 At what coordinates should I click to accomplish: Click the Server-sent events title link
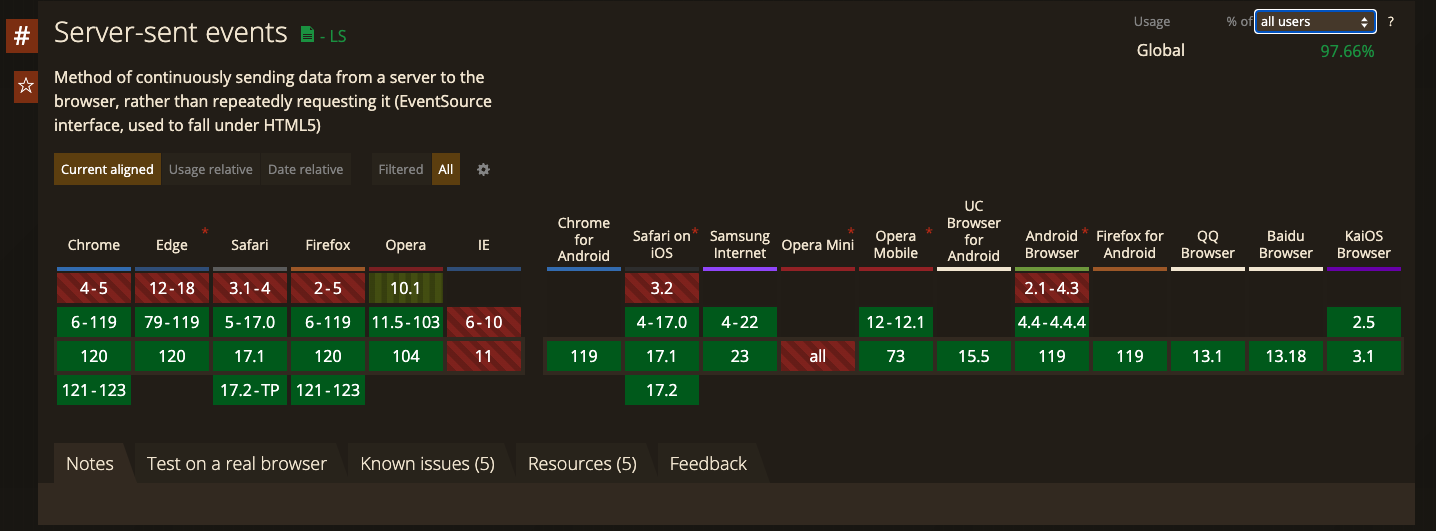click(171, 33)
